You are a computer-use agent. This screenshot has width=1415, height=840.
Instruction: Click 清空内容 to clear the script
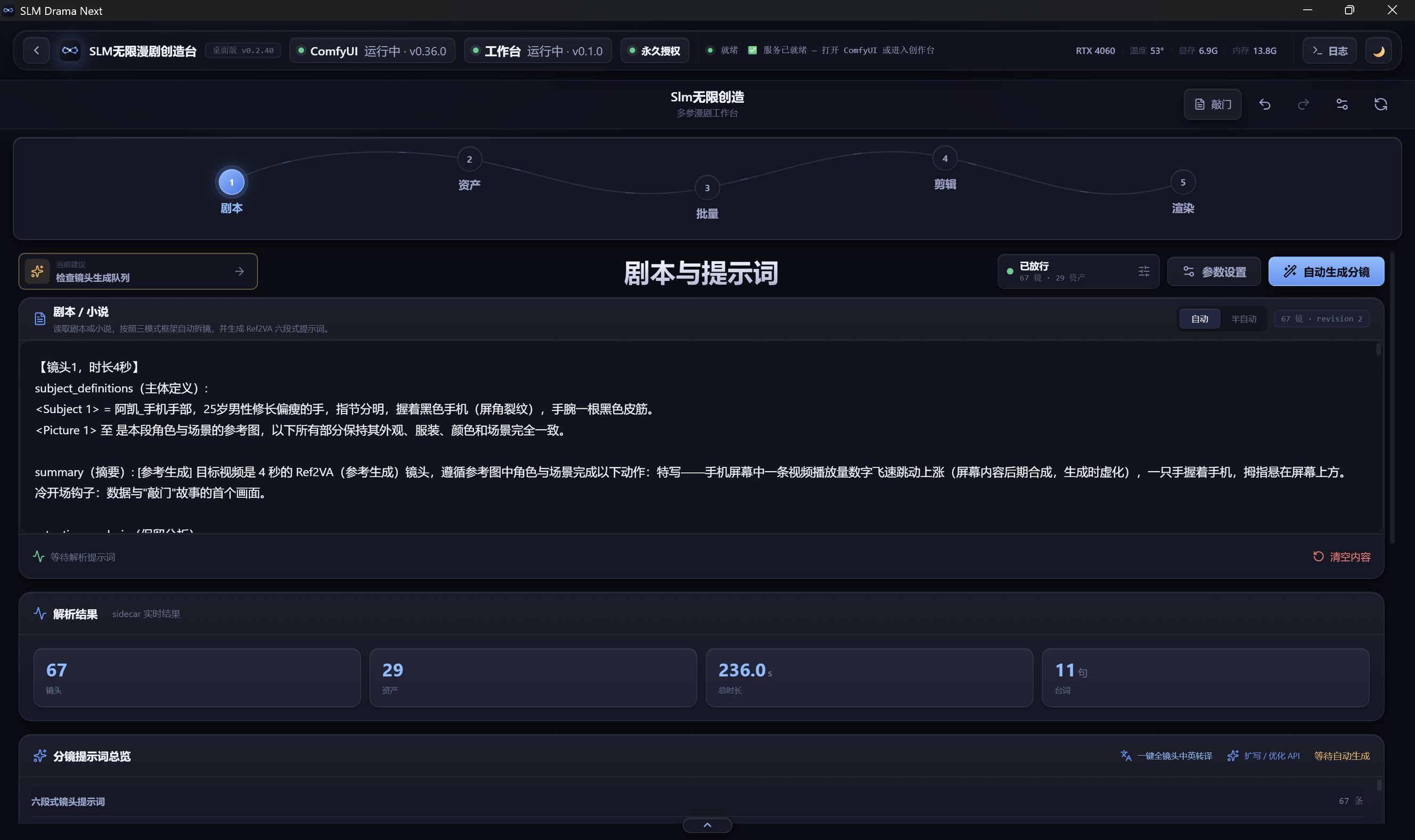1342,557
